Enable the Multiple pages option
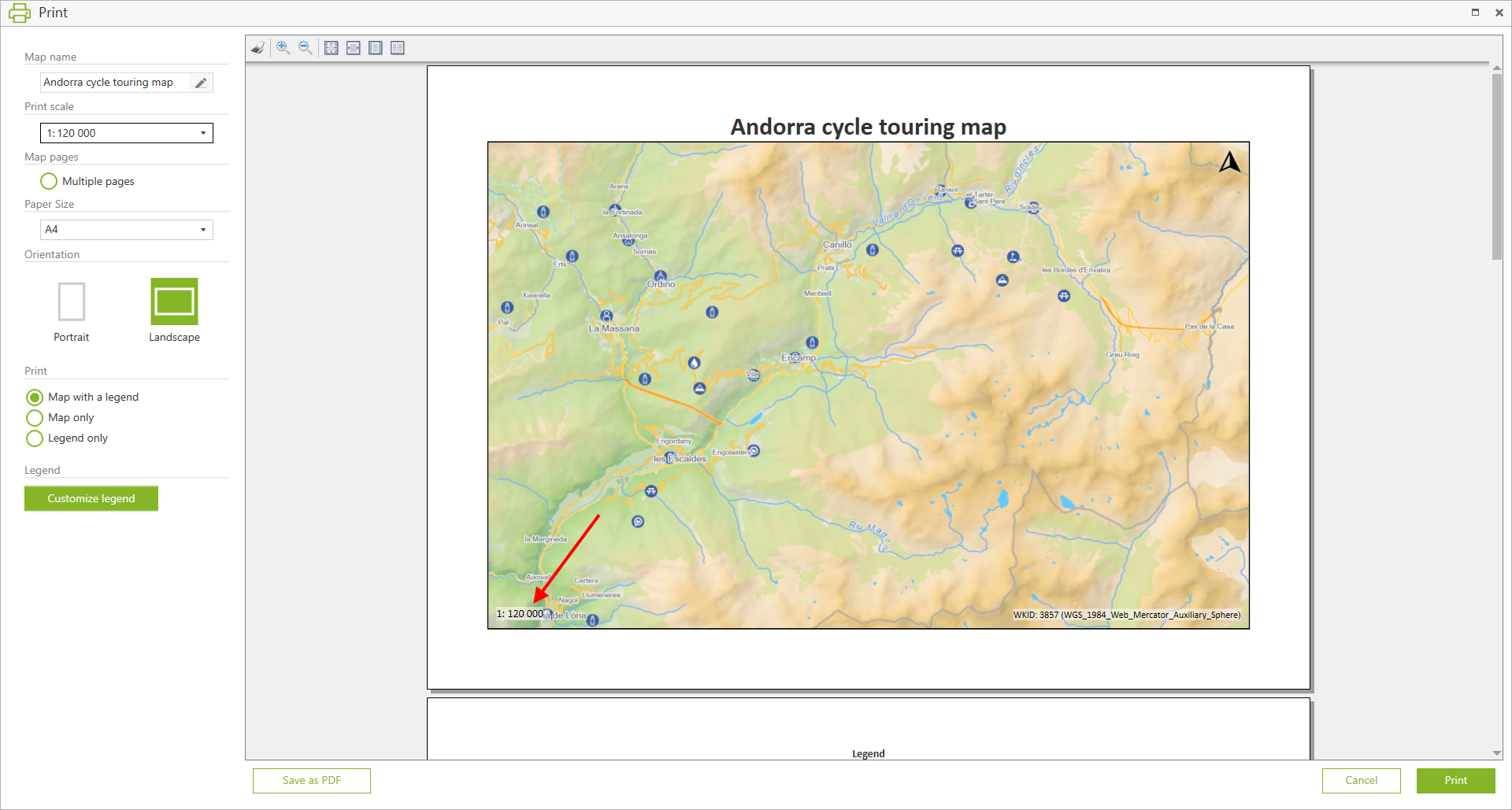This screenshot has height=810, width=1512. tap(49, 181)
